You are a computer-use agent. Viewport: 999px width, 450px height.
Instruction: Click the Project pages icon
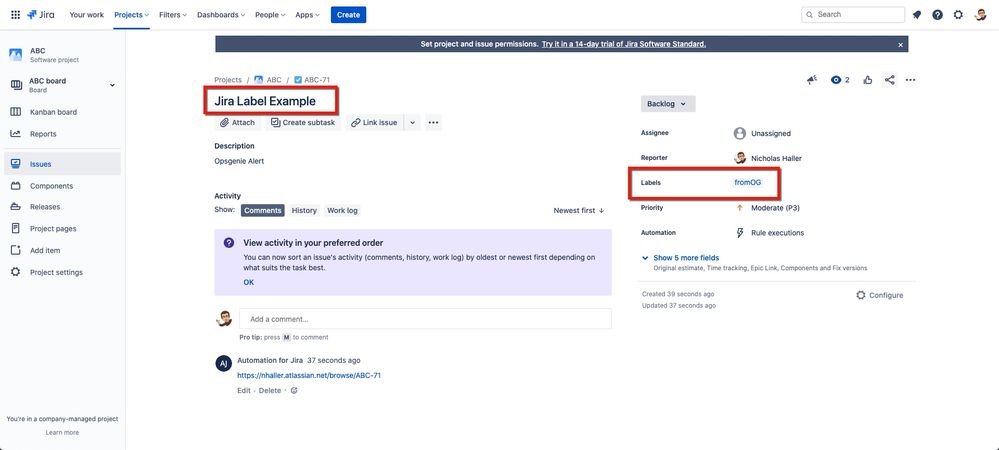coord(16,228)
